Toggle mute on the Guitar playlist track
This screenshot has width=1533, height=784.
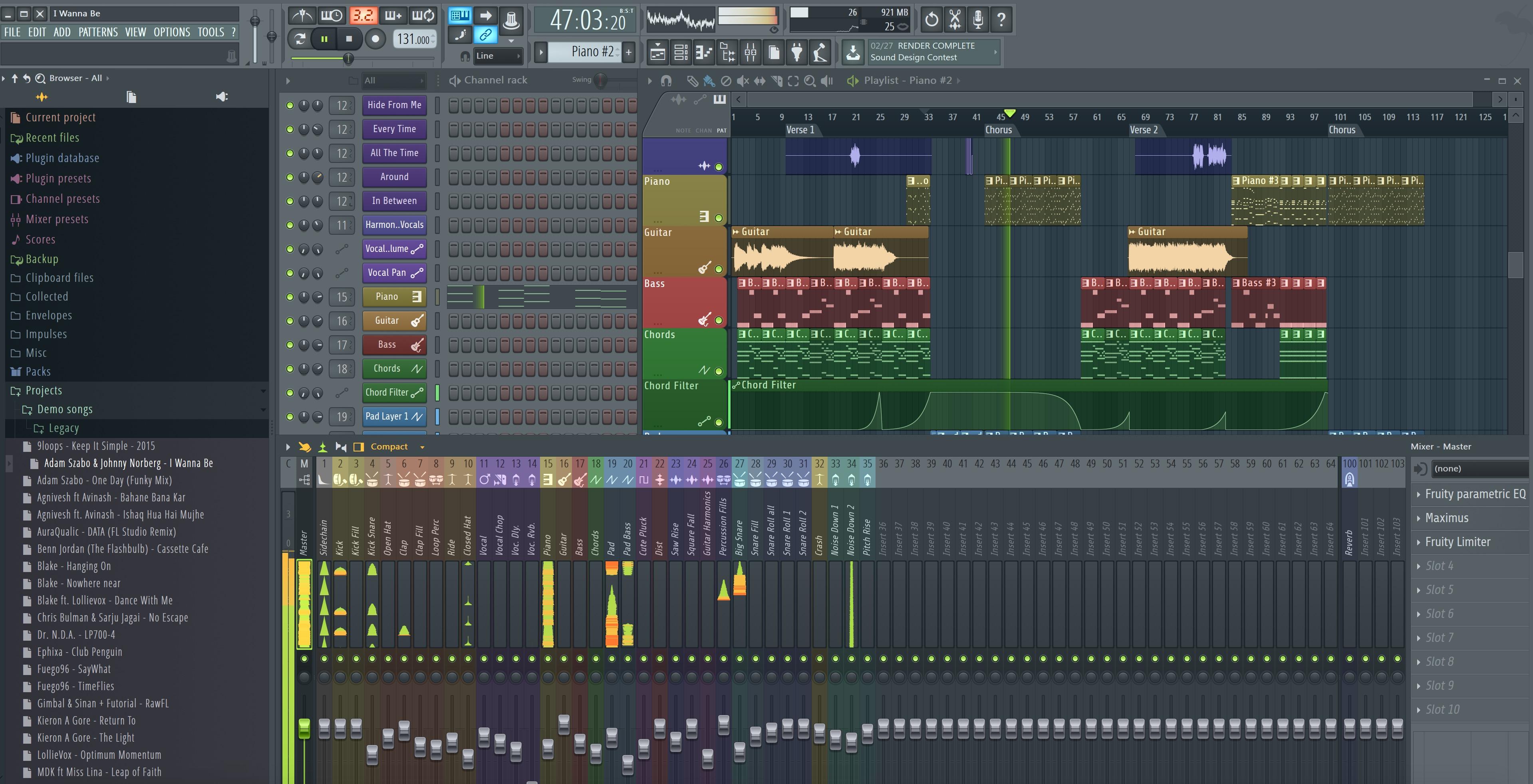coord(718,269)
